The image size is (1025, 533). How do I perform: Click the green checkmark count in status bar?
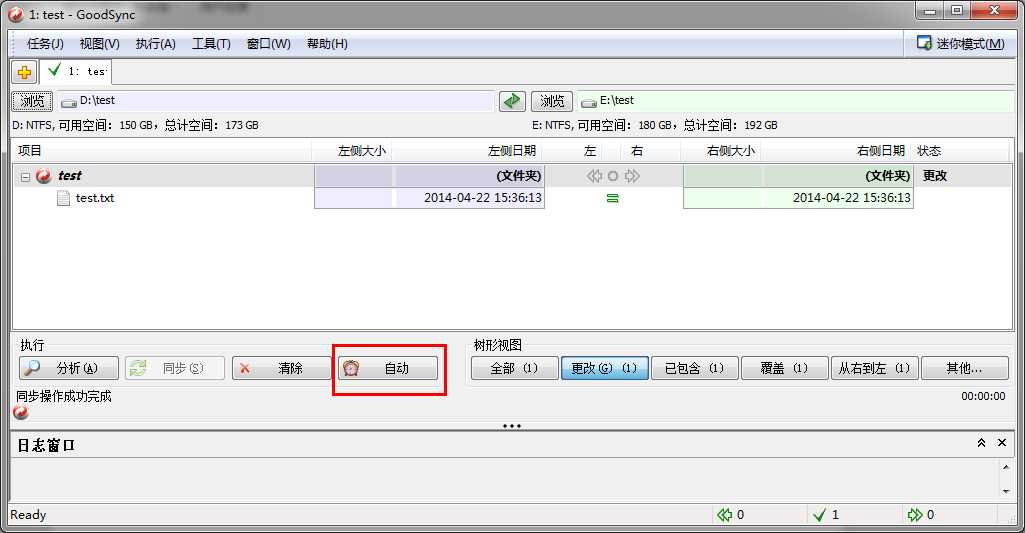point(820,515)
